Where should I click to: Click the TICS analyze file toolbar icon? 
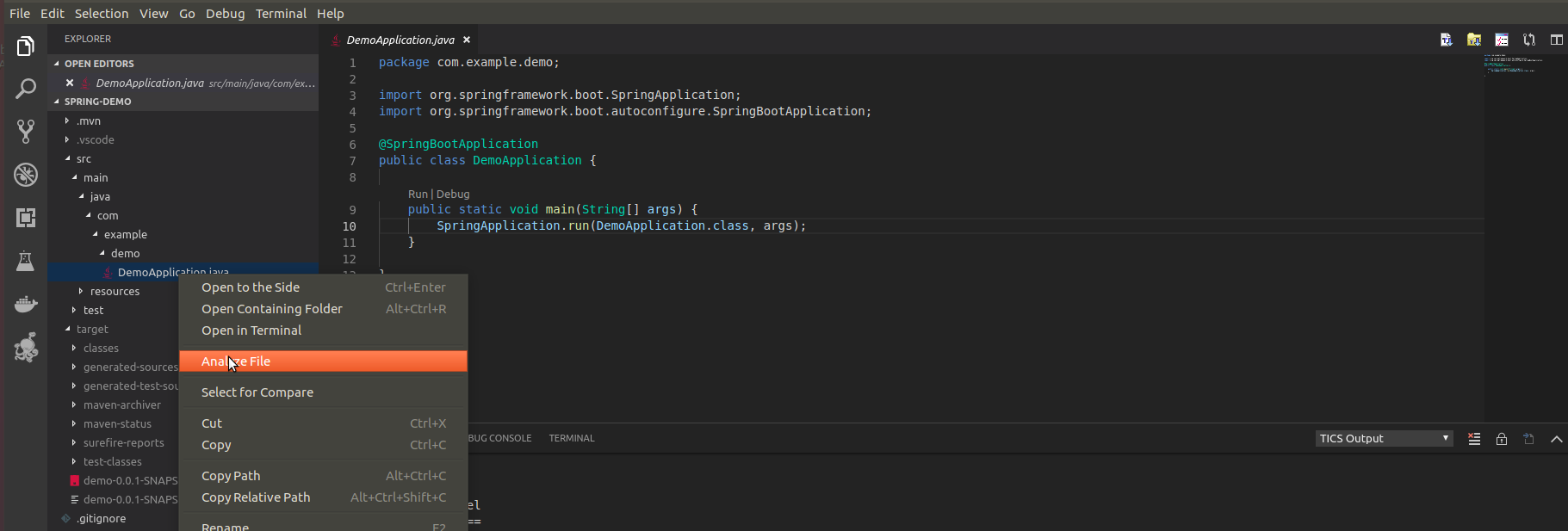click(1447, 40)
